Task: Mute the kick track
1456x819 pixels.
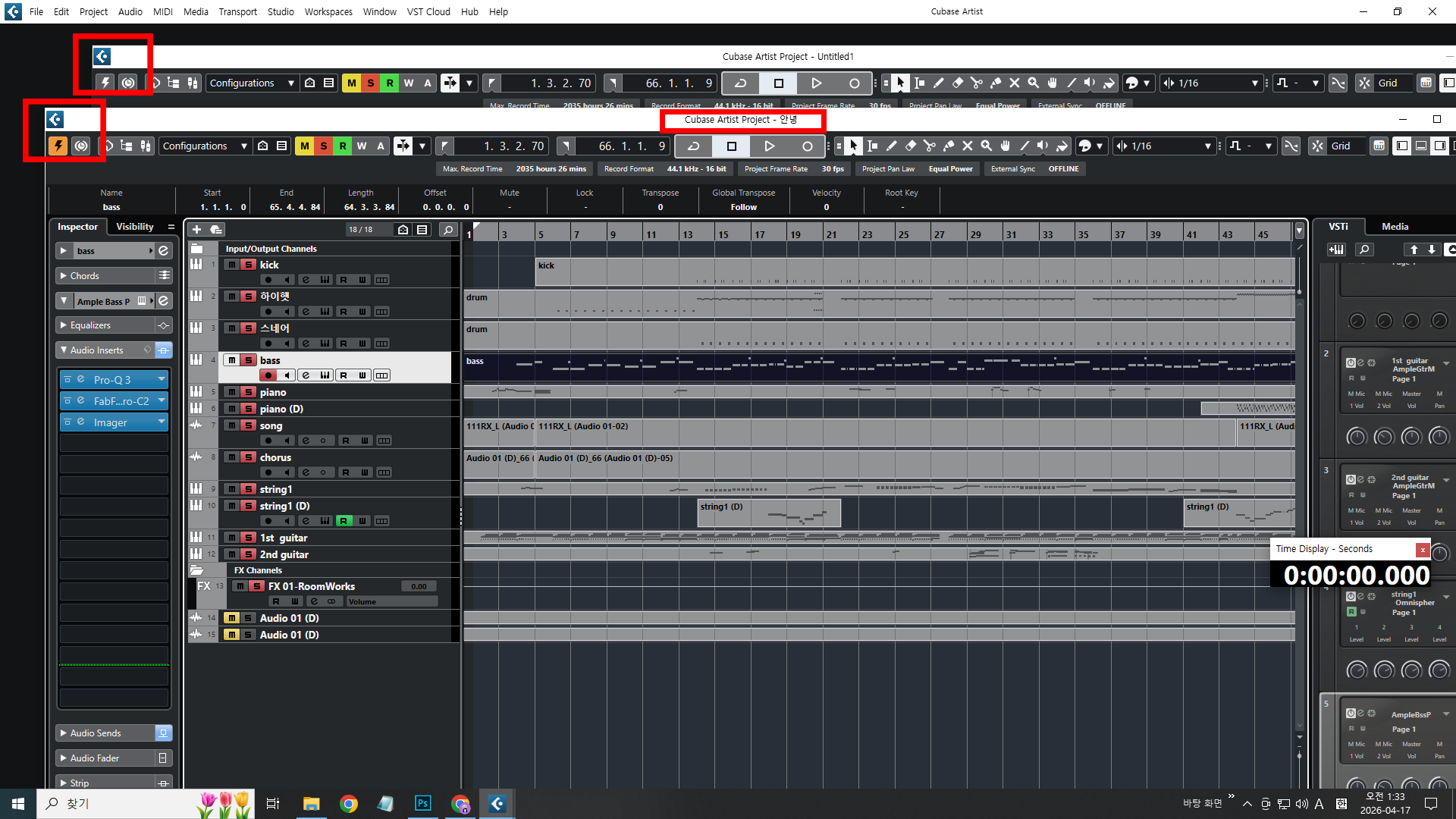Action: tap(231, 265)
